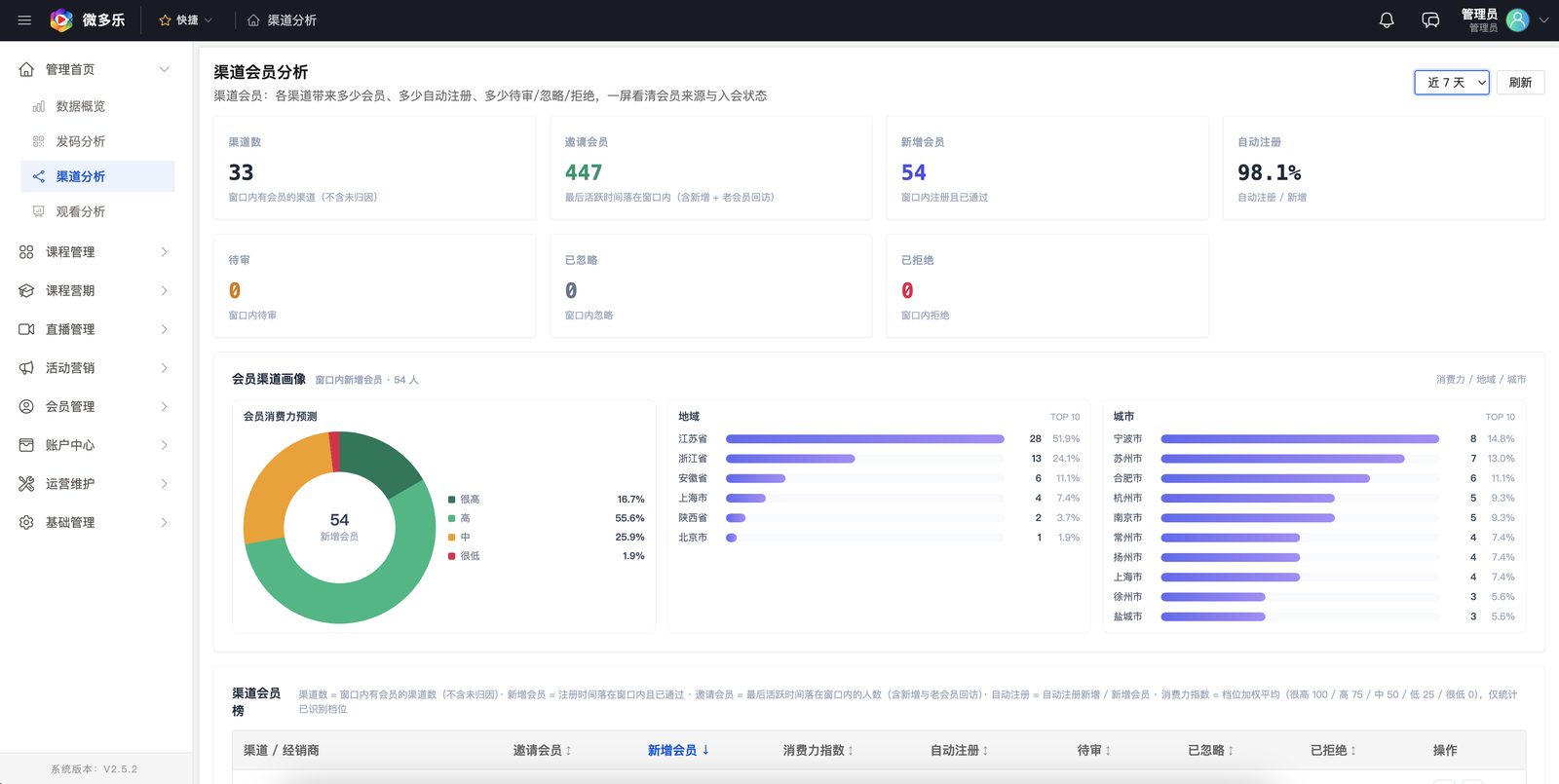1559x784 pixels.
Task: Open the notification bell
Action: click(x=1387, y=19)
